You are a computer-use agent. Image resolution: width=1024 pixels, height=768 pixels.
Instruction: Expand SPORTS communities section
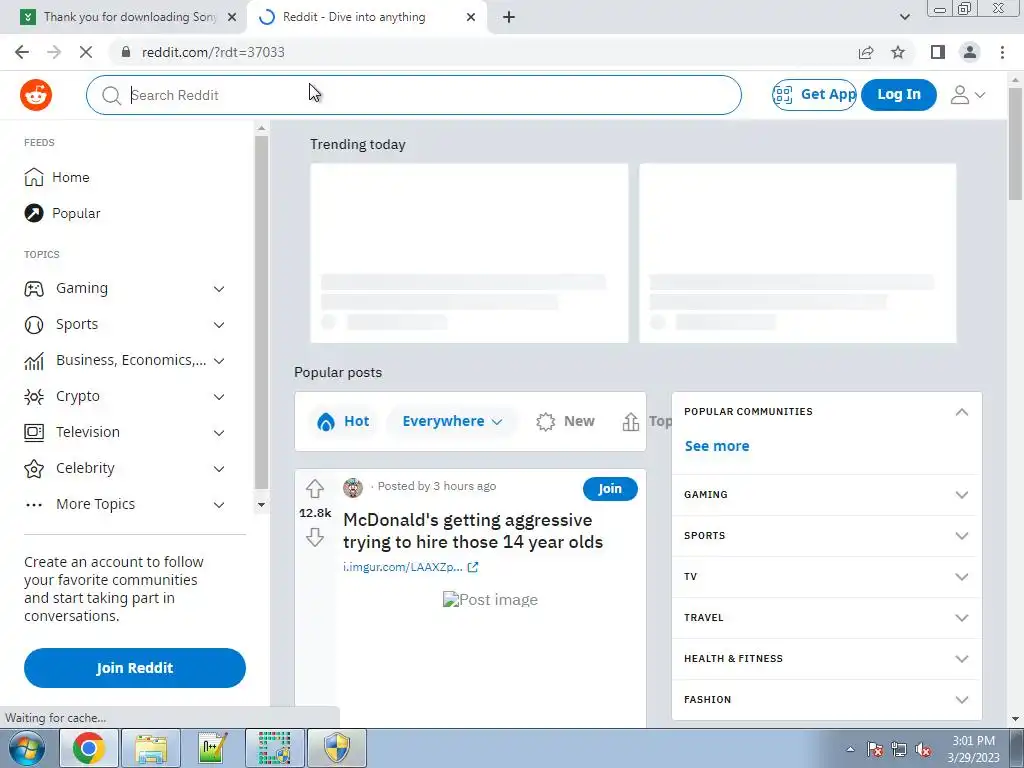click(x=961, y=536)
